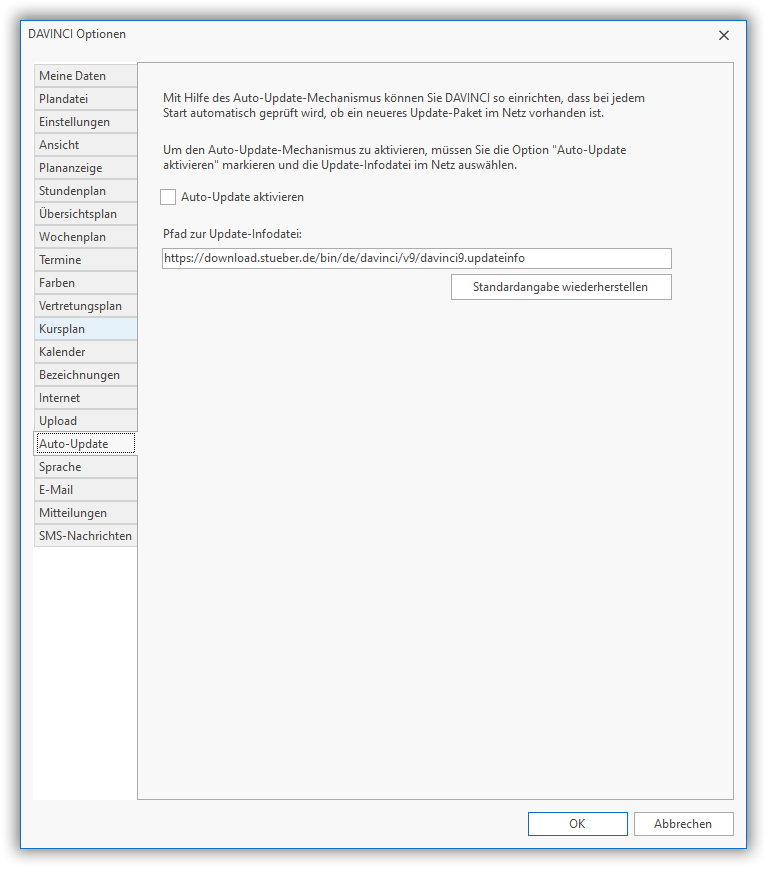Click the Update-Infodatei path input field
The width and height of the screenshot is (767, 869).
pos(416,258)
